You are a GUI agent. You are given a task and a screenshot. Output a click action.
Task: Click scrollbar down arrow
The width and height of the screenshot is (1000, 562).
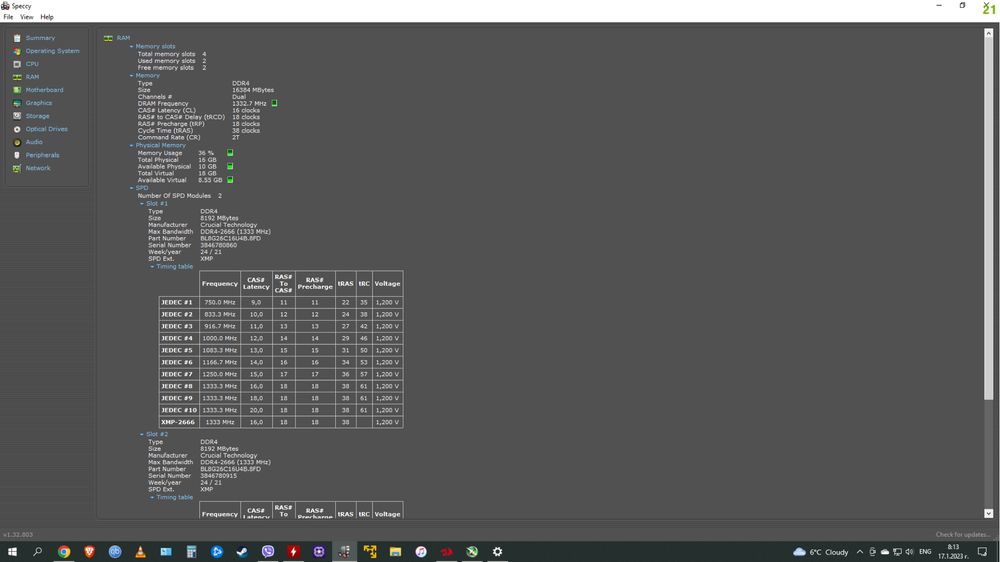pos(989,514)
